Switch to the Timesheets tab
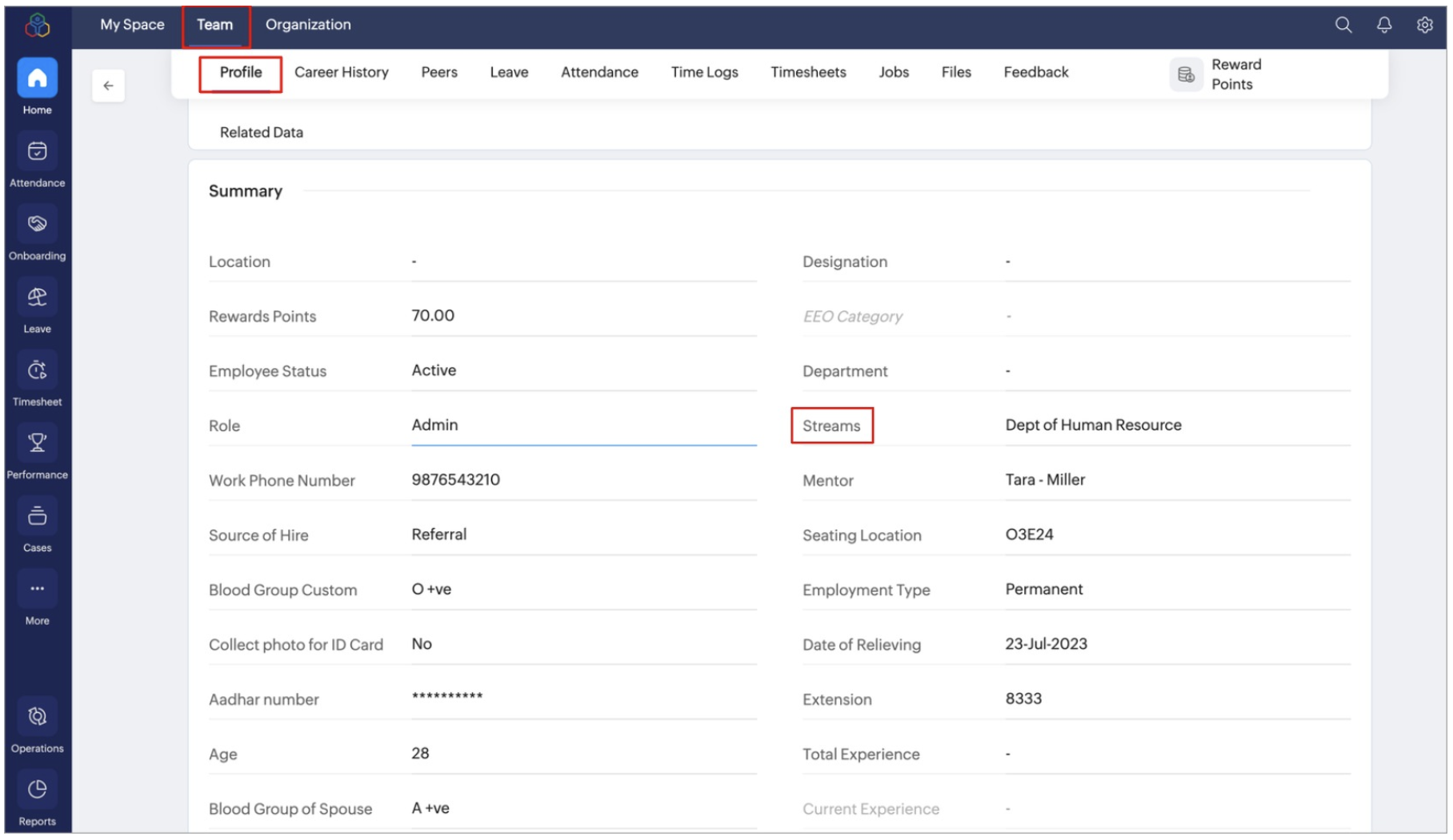The width and height of the screenshot is (1453, 840). click(x=807, y=72)
